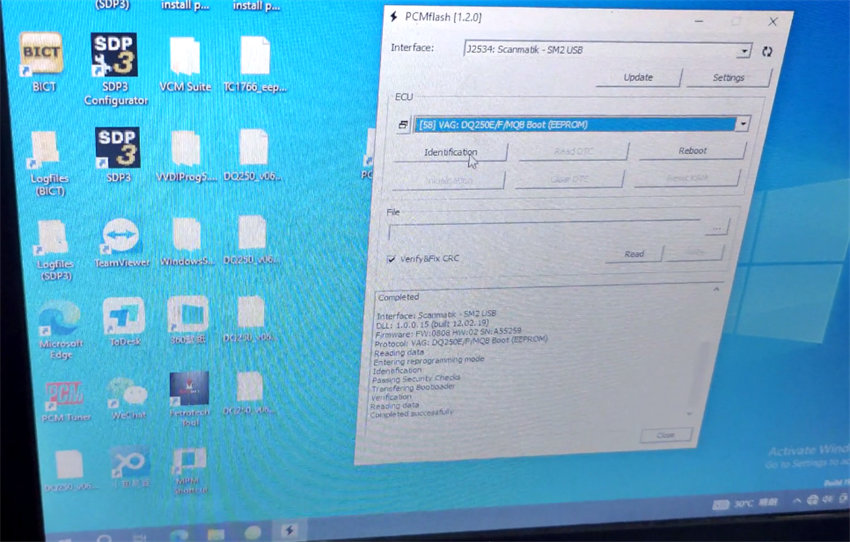Click PCMflash icon in the taskbar
Viewport: 850px width, 542px height.
[289, 531]
